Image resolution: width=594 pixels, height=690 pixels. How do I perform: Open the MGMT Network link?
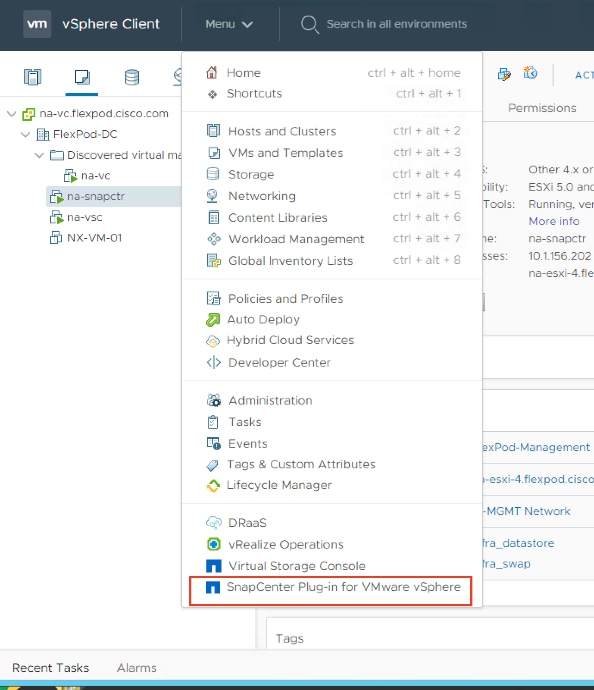tap(527, 511)
